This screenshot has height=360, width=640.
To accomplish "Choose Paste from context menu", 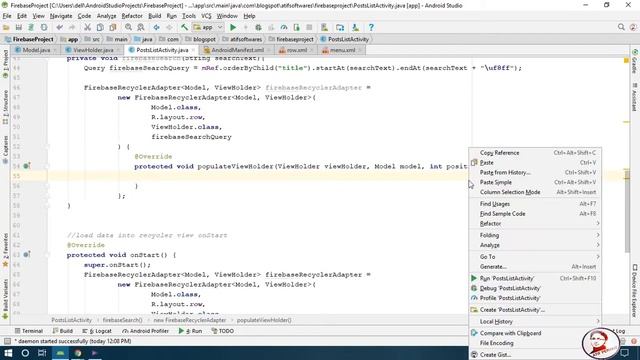I will coord(535,162).
